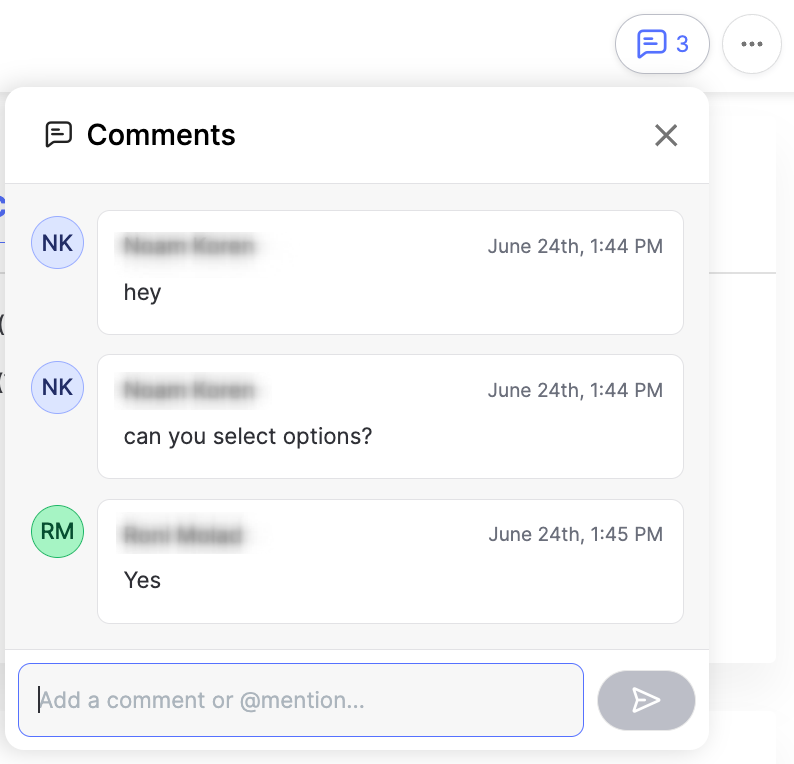Click the author name above the 'Yes' comment

point(183,534)
